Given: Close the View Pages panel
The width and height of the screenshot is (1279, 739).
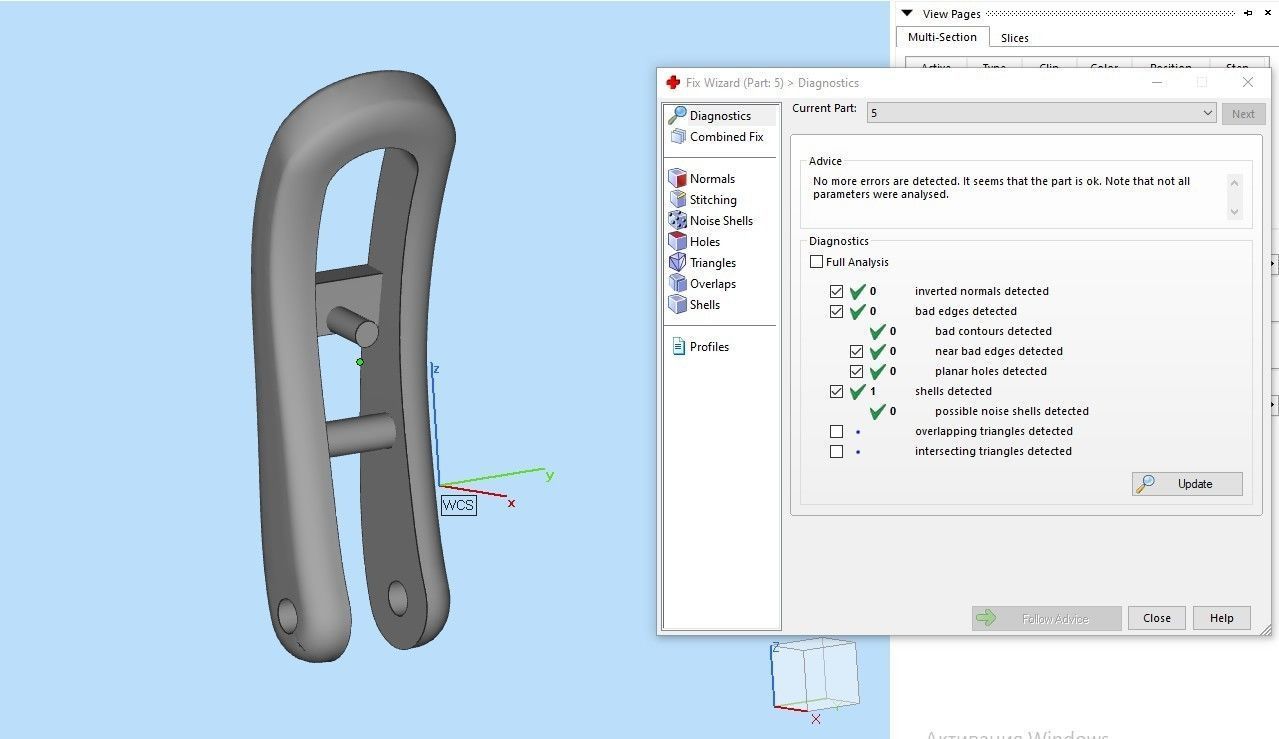Looking at the screenshot, I should (x=1268, y=13).
